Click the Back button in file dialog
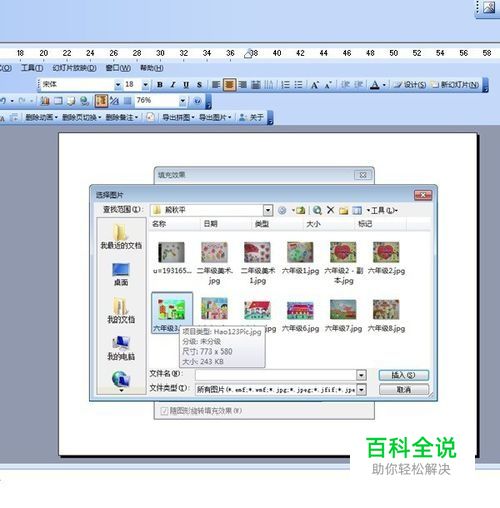The width and height of the screenshot is (500, 508). point(282,210)
